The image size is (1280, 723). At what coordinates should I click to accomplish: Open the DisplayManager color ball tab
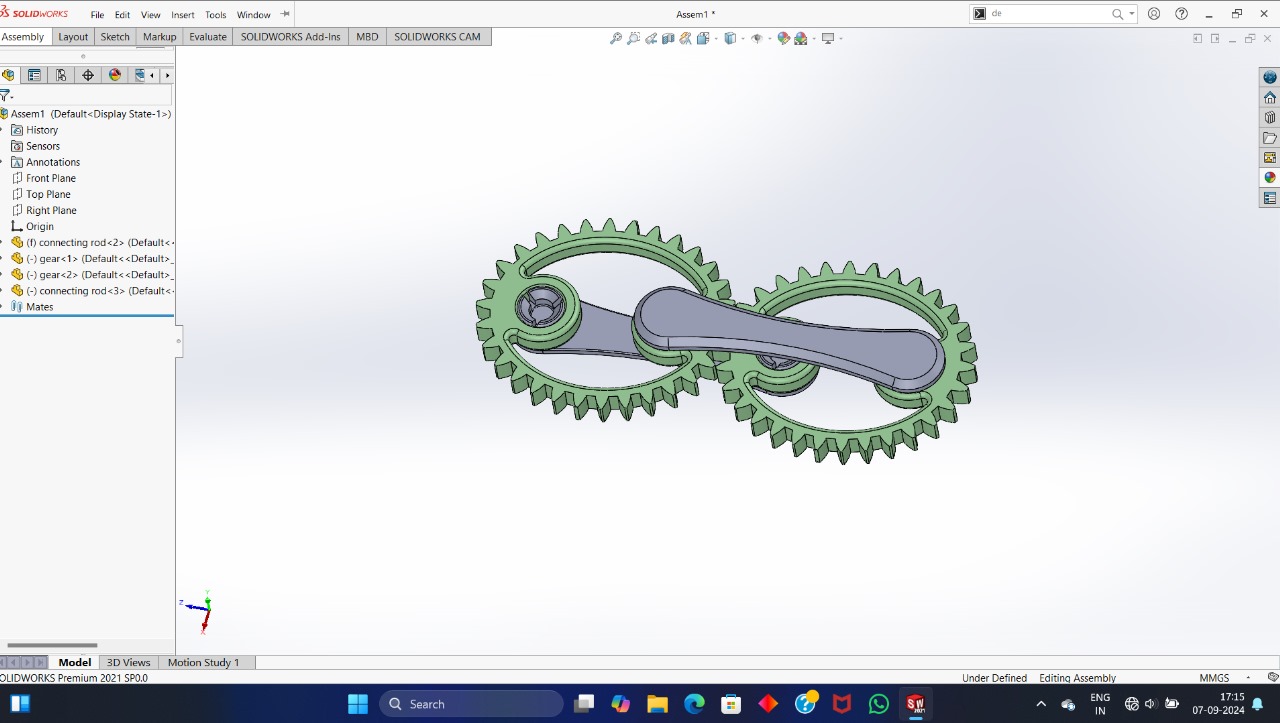coord(115,75)
